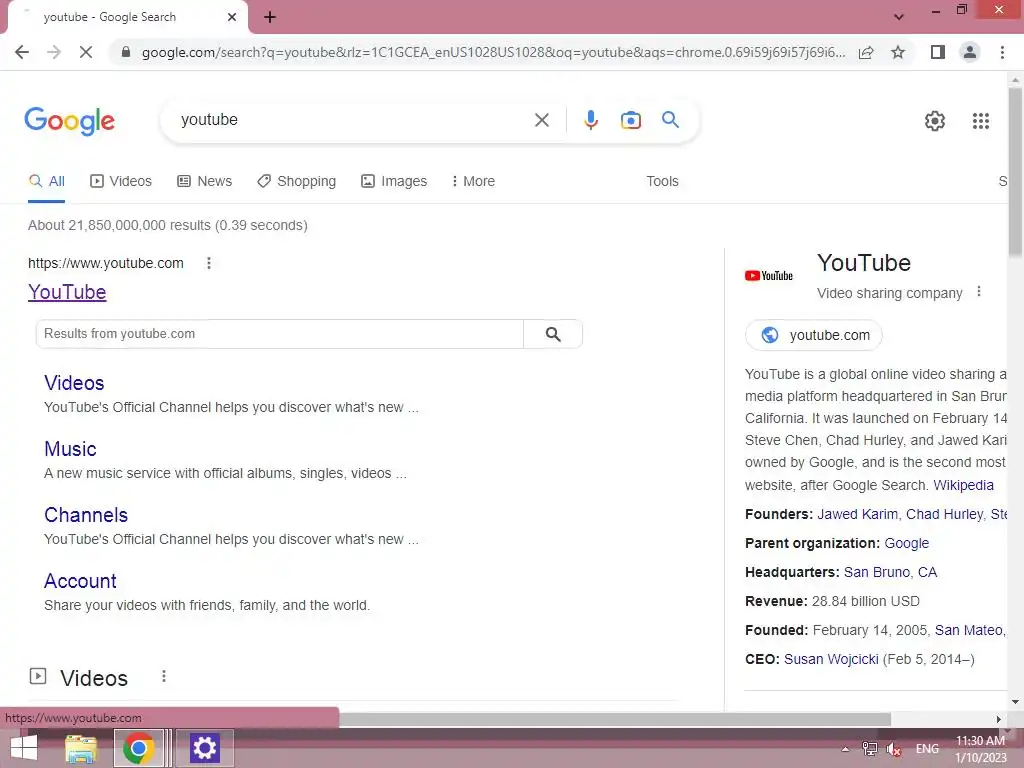This screenshot has width=1024, height=768.
Task: Open Videos section three-dot options
Action: (164, 677)
